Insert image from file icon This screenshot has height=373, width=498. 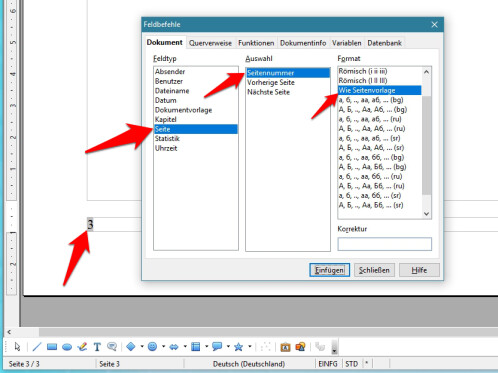point(300,347)
